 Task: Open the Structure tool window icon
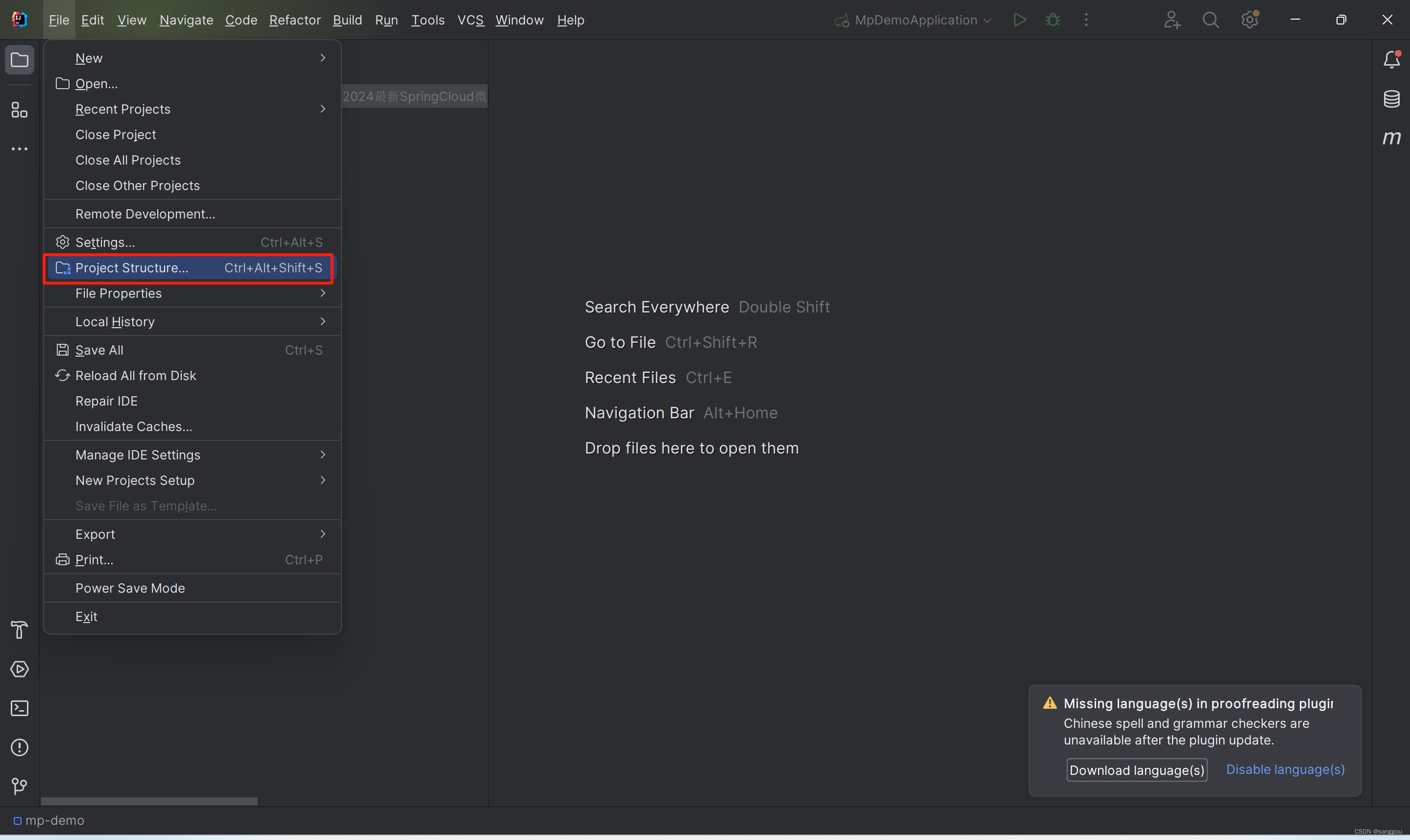pos(19,110)
